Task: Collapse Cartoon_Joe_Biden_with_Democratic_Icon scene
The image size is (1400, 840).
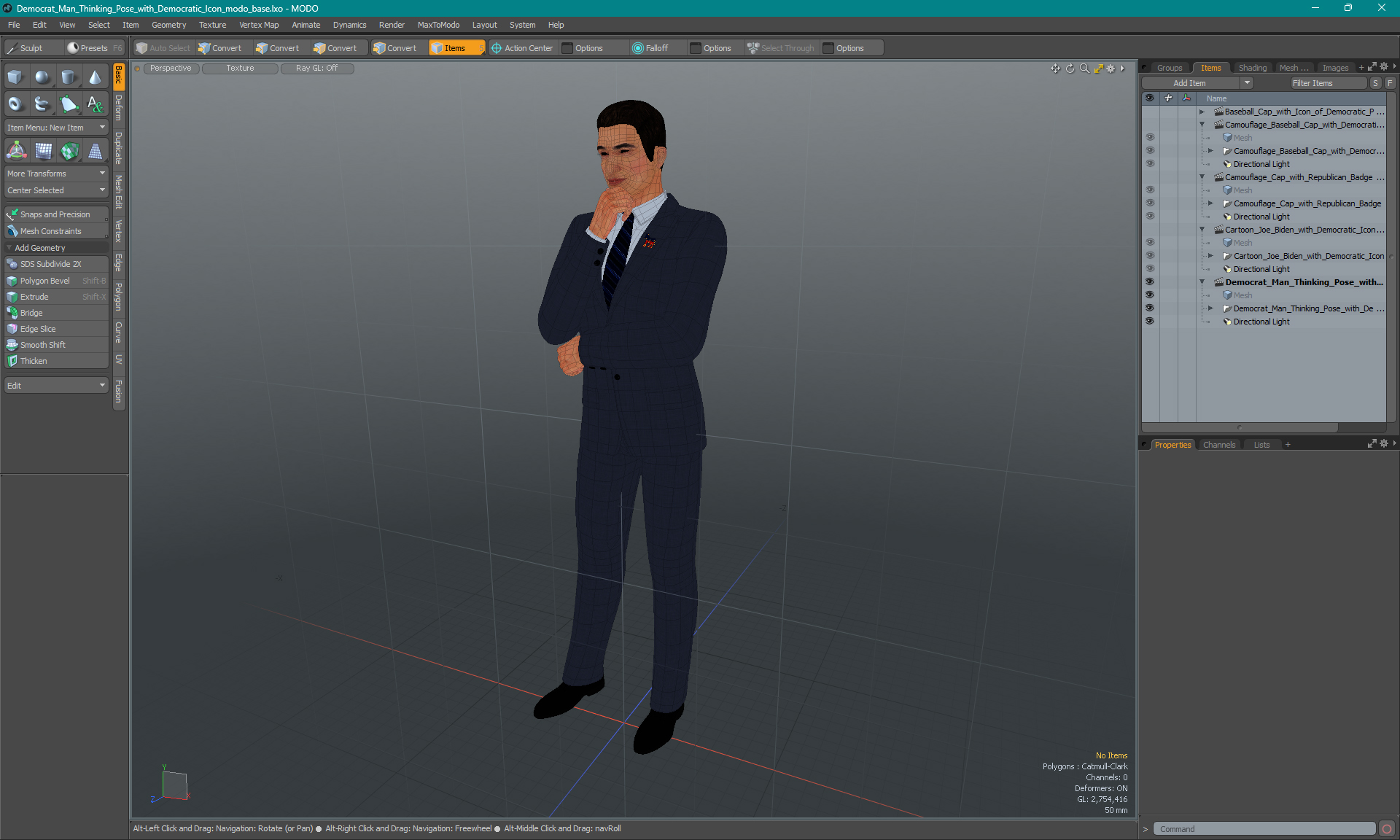Action: click(x=1202, y=230)
